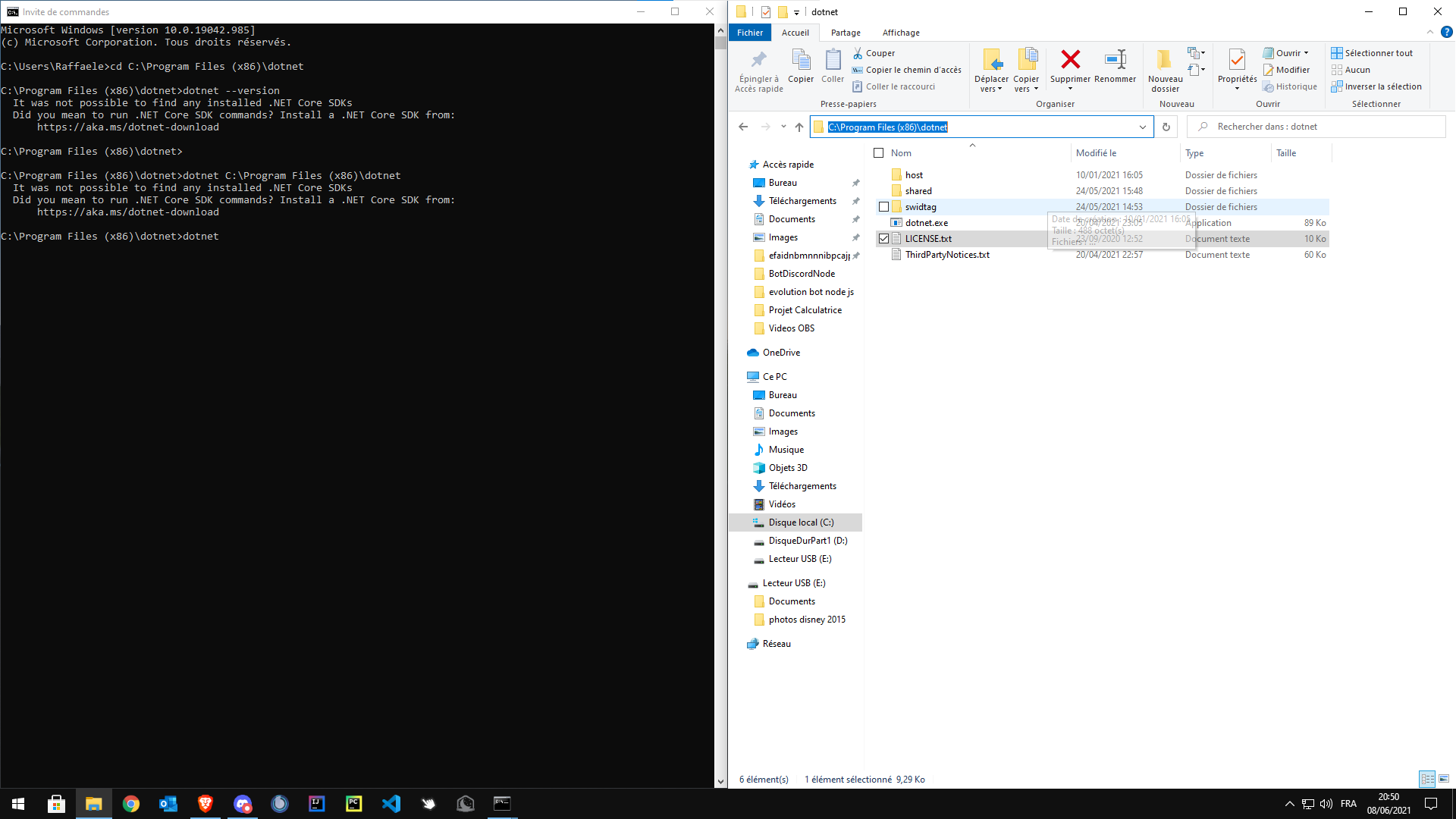The width and height of the screenshot is (1456, 819).
Task: Refresh the dotnet folder view
Action: pos(1166,127)
